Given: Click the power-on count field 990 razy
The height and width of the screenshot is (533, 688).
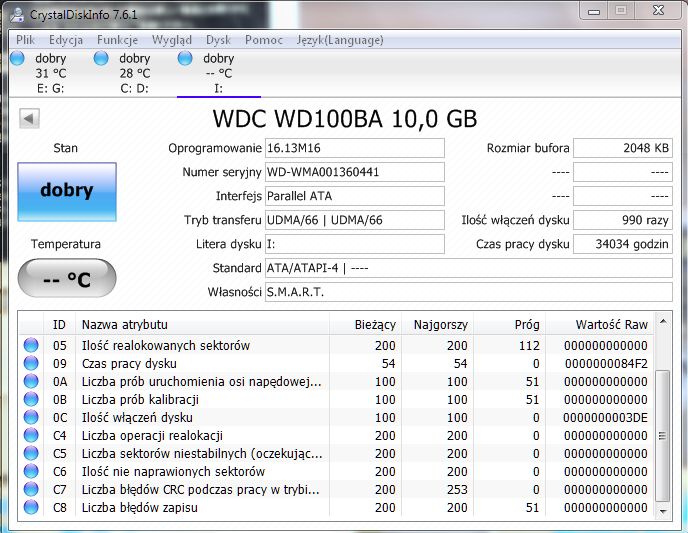Looking at the screenshot, I should click(x=623, y=220).
